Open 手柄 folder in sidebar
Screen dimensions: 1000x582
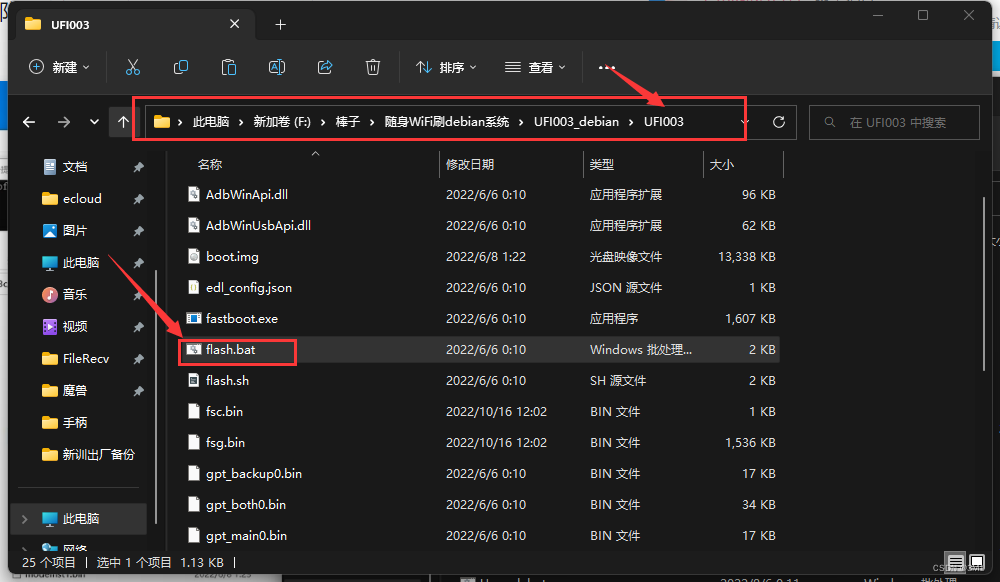75,423
